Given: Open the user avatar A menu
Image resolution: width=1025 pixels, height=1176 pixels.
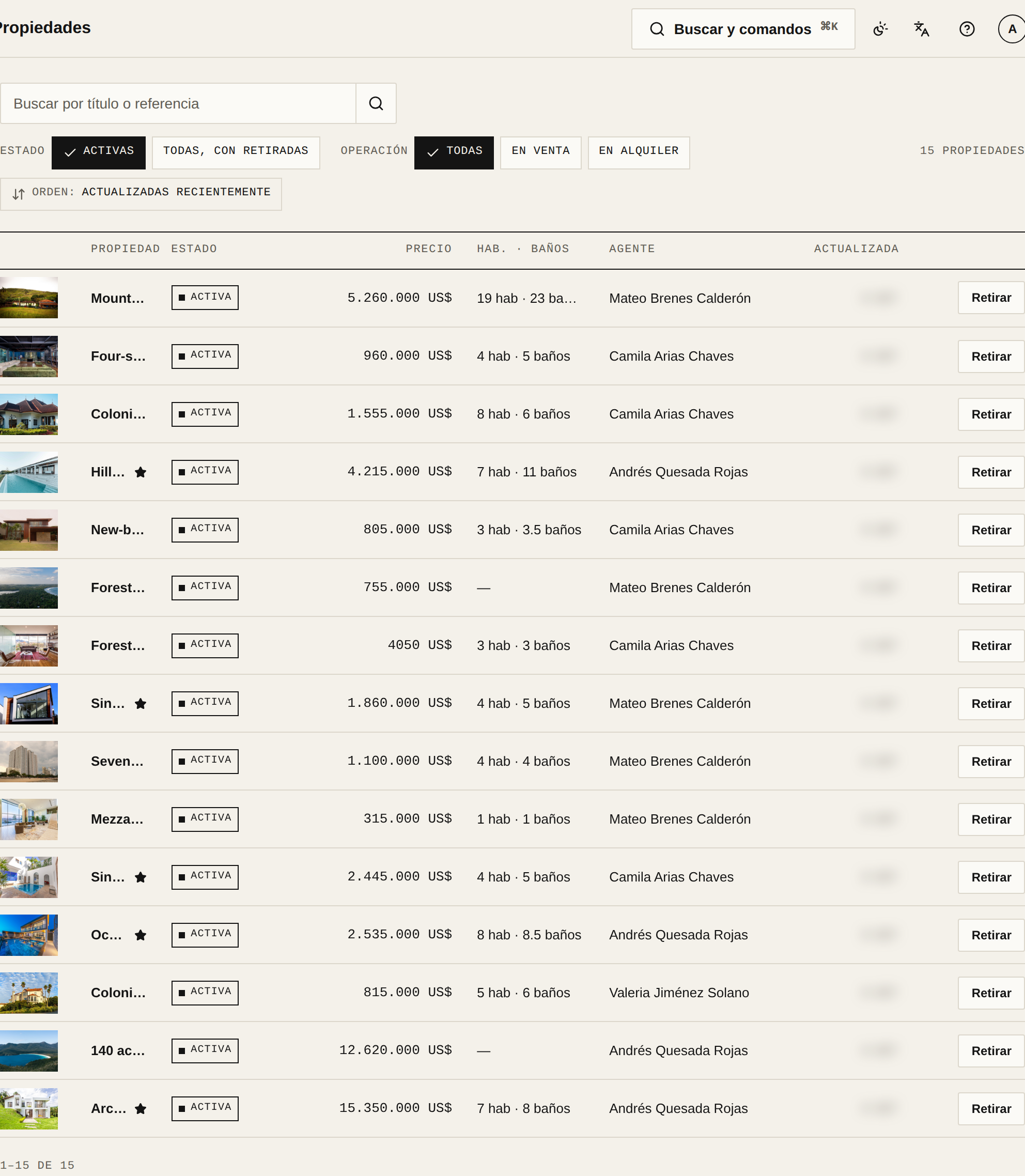Looking at the screenshot, I should [x=1011, y=29].
